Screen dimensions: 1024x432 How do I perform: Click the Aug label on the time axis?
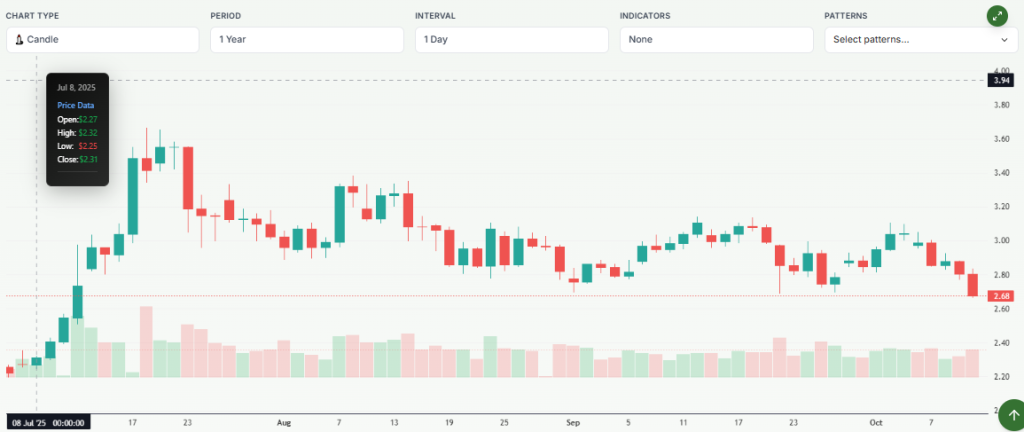(284, 423)
